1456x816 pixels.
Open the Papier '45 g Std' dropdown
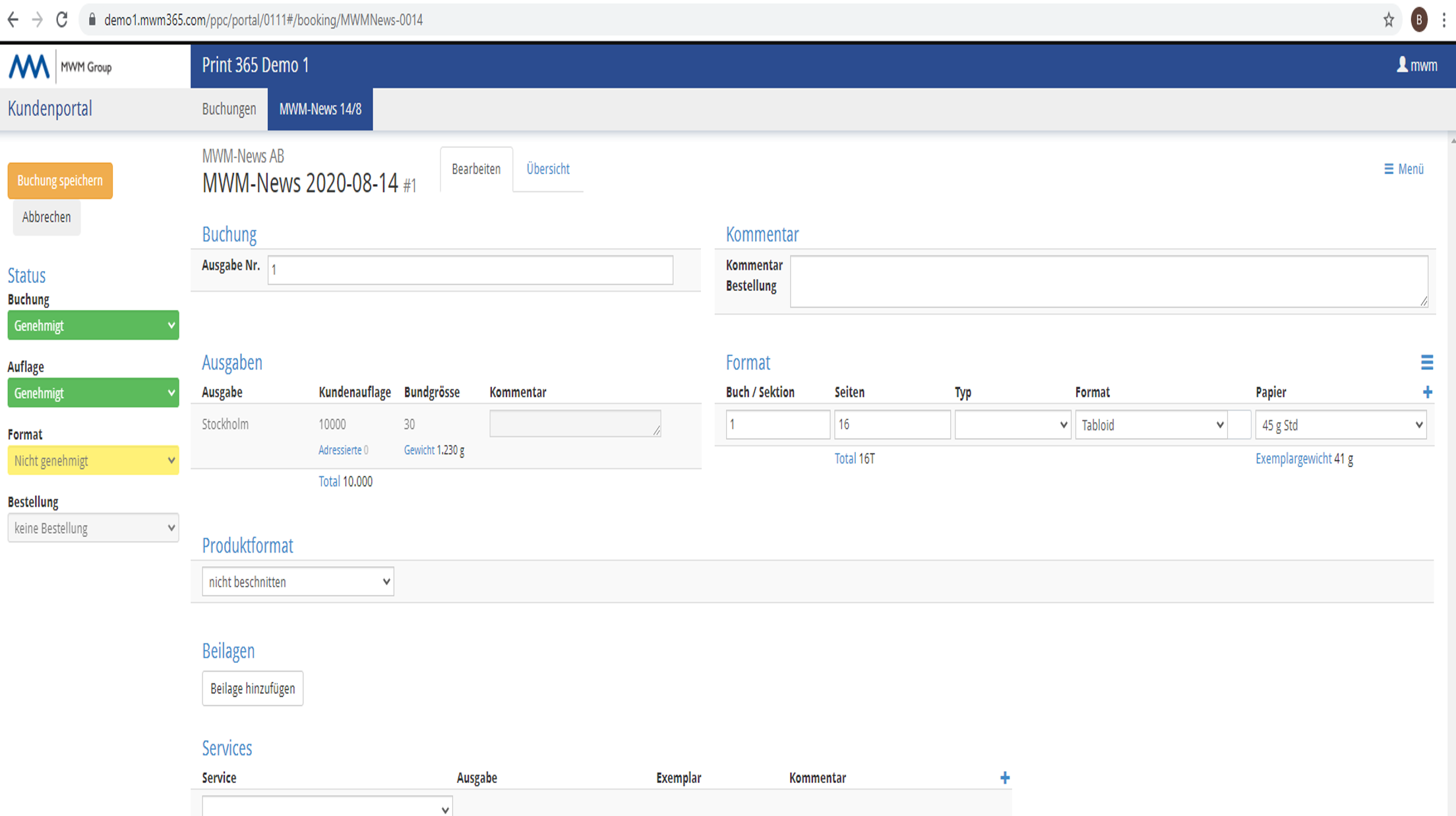click(x=1341, y=425)
